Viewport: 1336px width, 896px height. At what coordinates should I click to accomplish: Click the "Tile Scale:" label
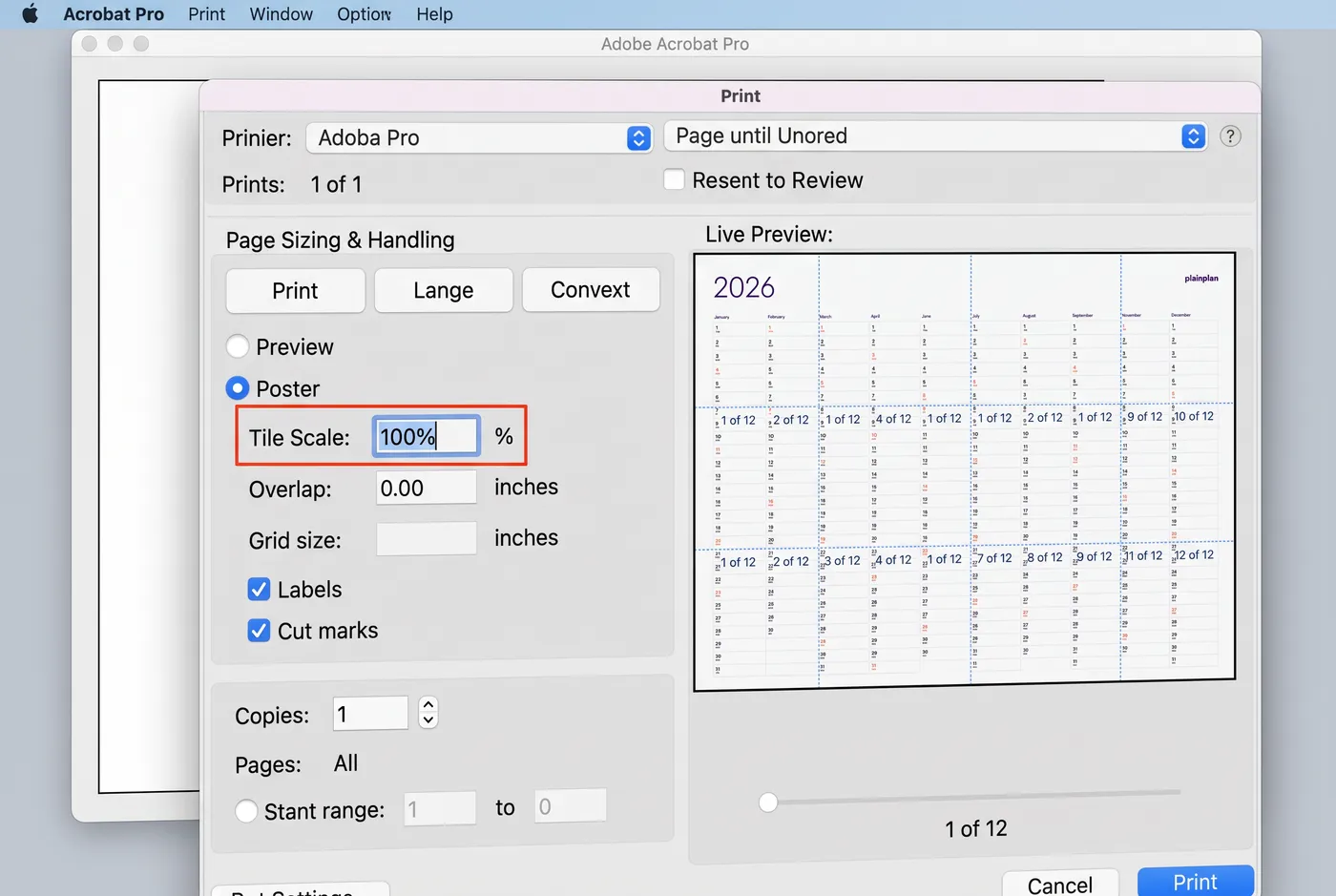(300, 437)
